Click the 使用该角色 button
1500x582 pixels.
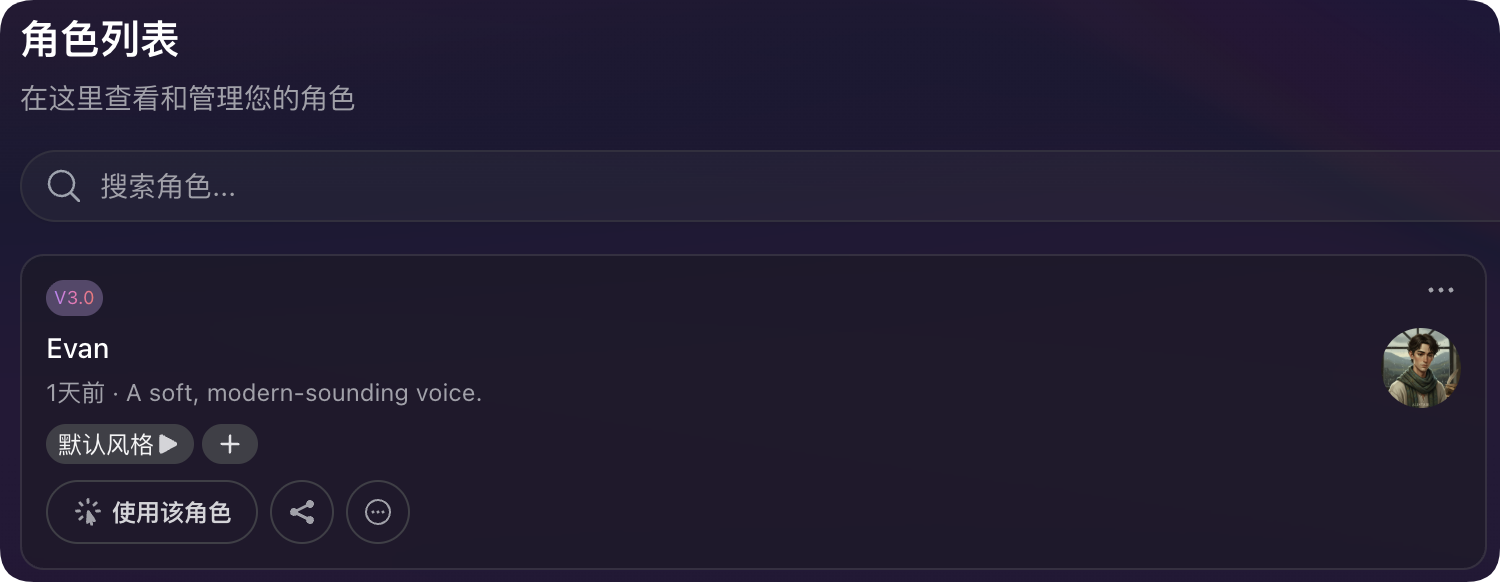(152, 512)
